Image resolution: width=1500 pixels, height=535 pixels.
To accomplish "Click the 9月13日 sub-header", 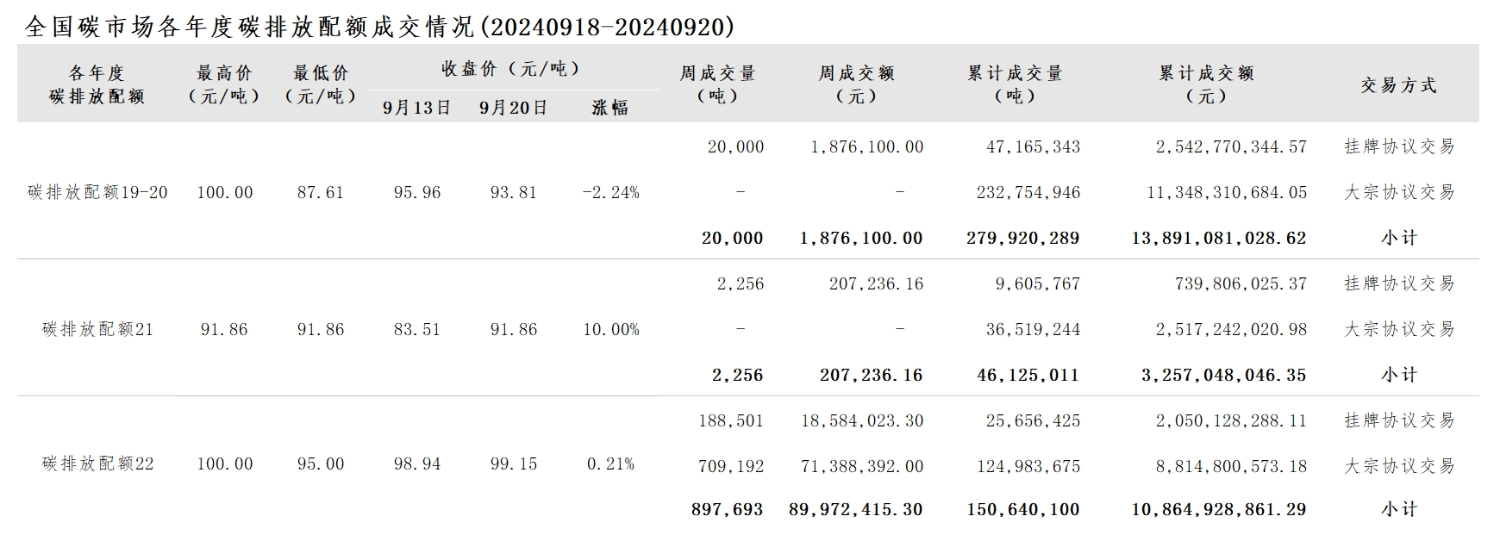I will pyautogui.click(x=417, y=108).
